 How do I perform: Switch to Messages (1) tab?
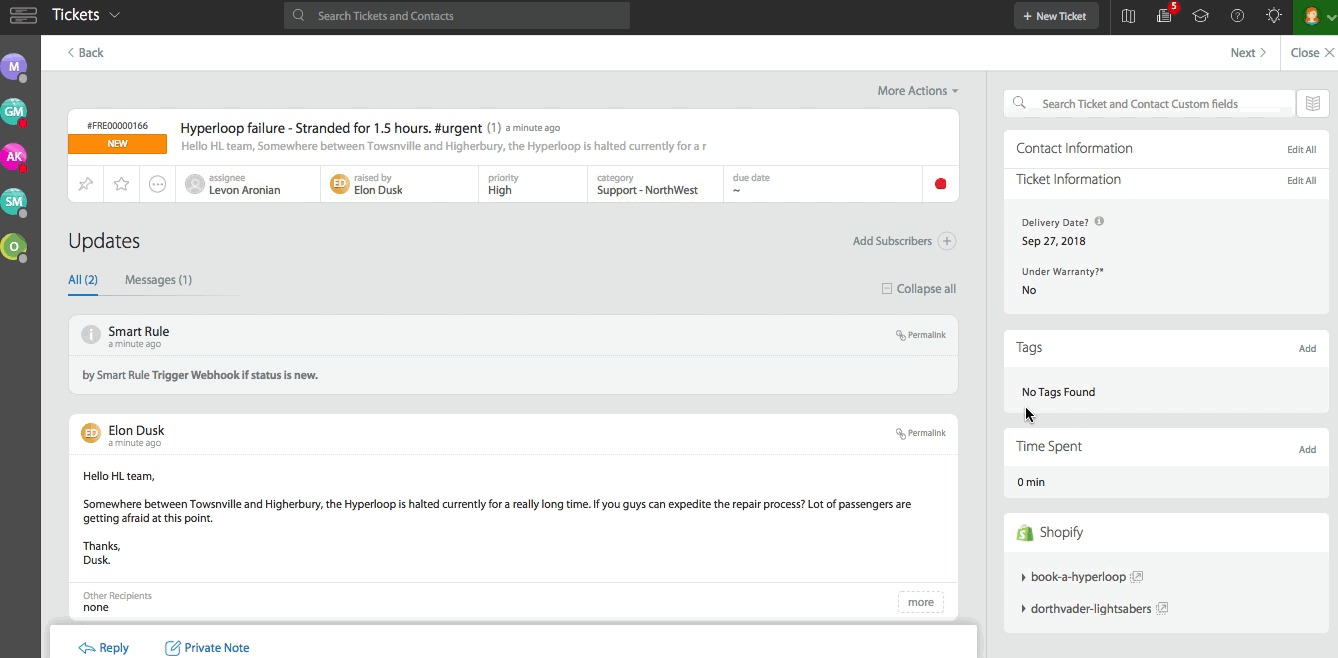(x=158, y=280)
